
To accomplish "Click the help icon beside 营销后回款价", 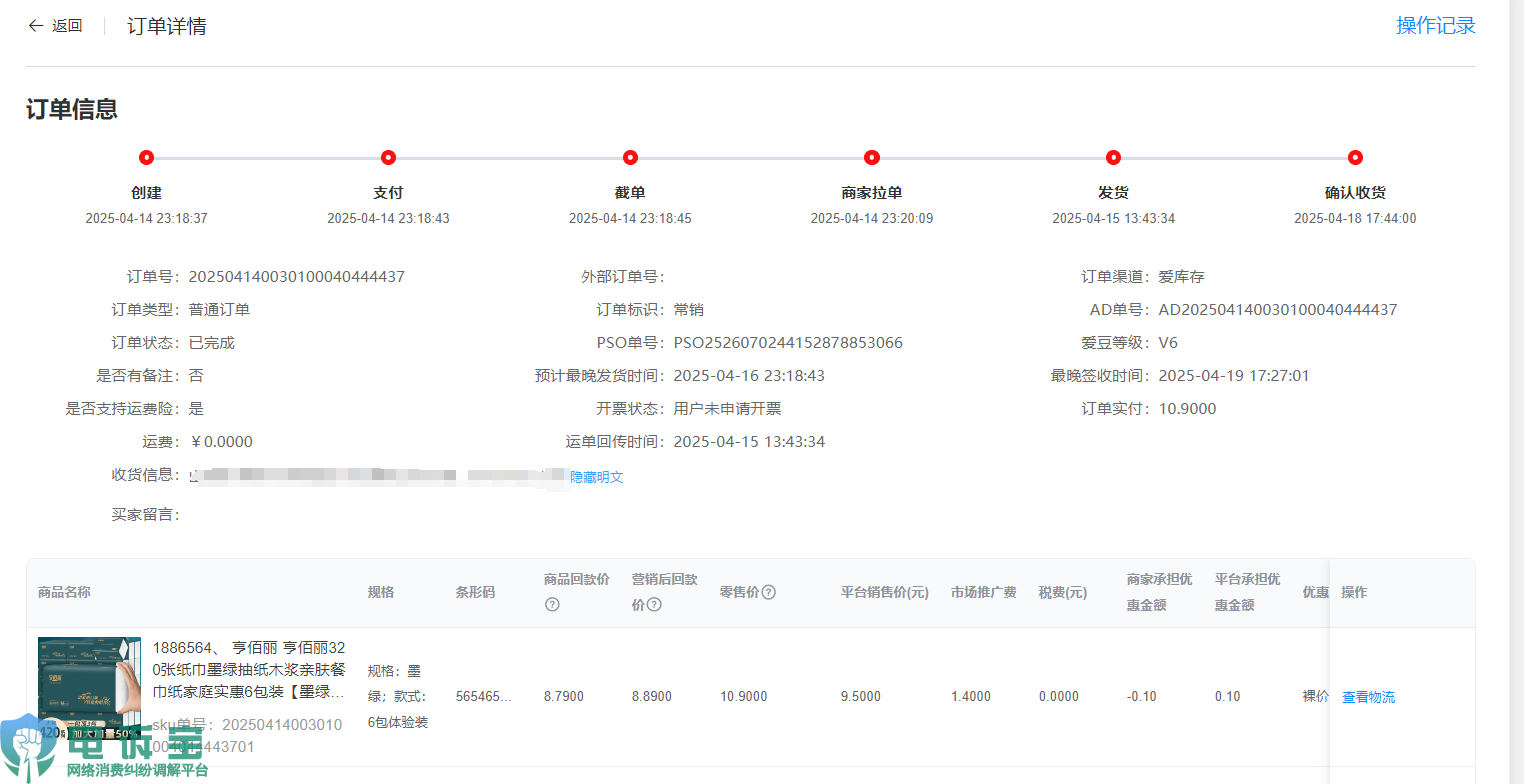I will [654, 605].
